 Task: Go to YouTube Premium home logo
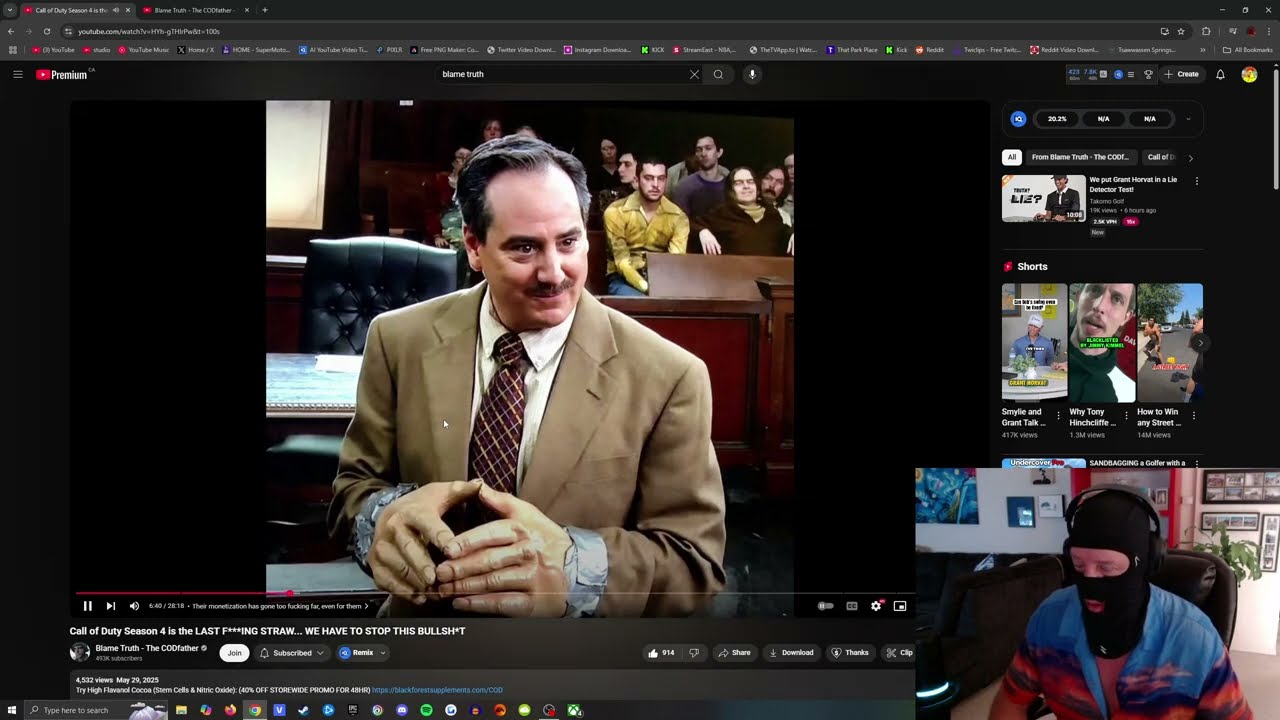pos(62,75)
